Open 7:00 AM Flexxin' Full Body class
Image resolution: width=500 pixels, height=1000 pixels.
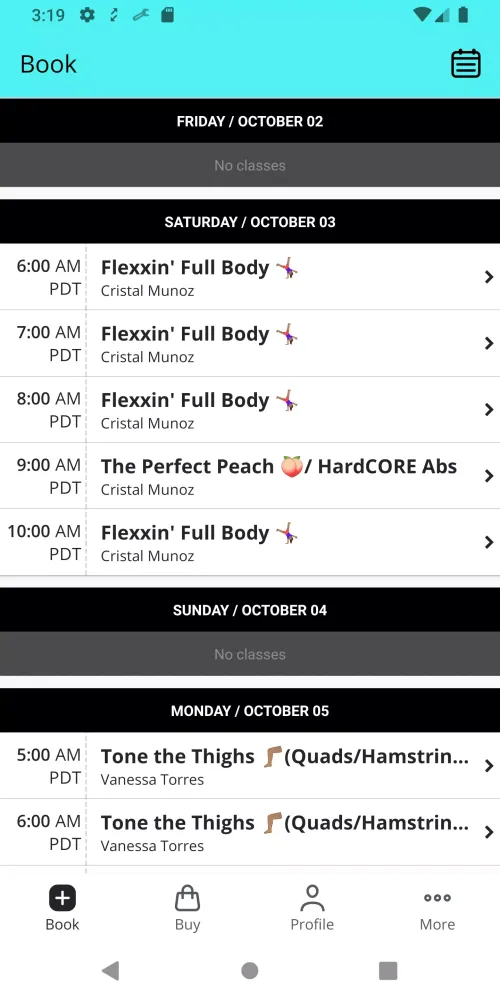pyautogui.click(x=250, y=343)
